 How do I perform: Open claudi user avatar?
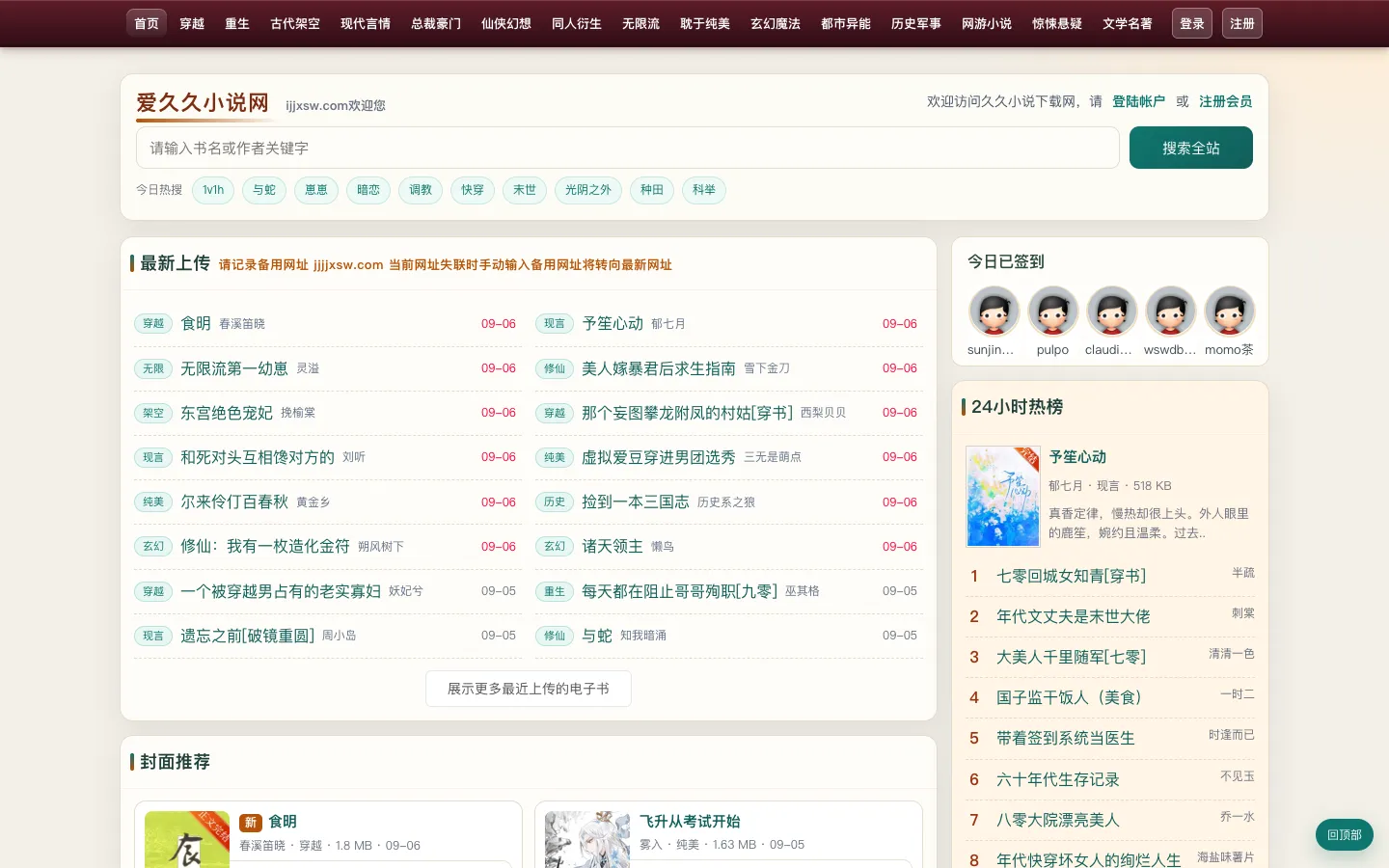coord(1111,312)
